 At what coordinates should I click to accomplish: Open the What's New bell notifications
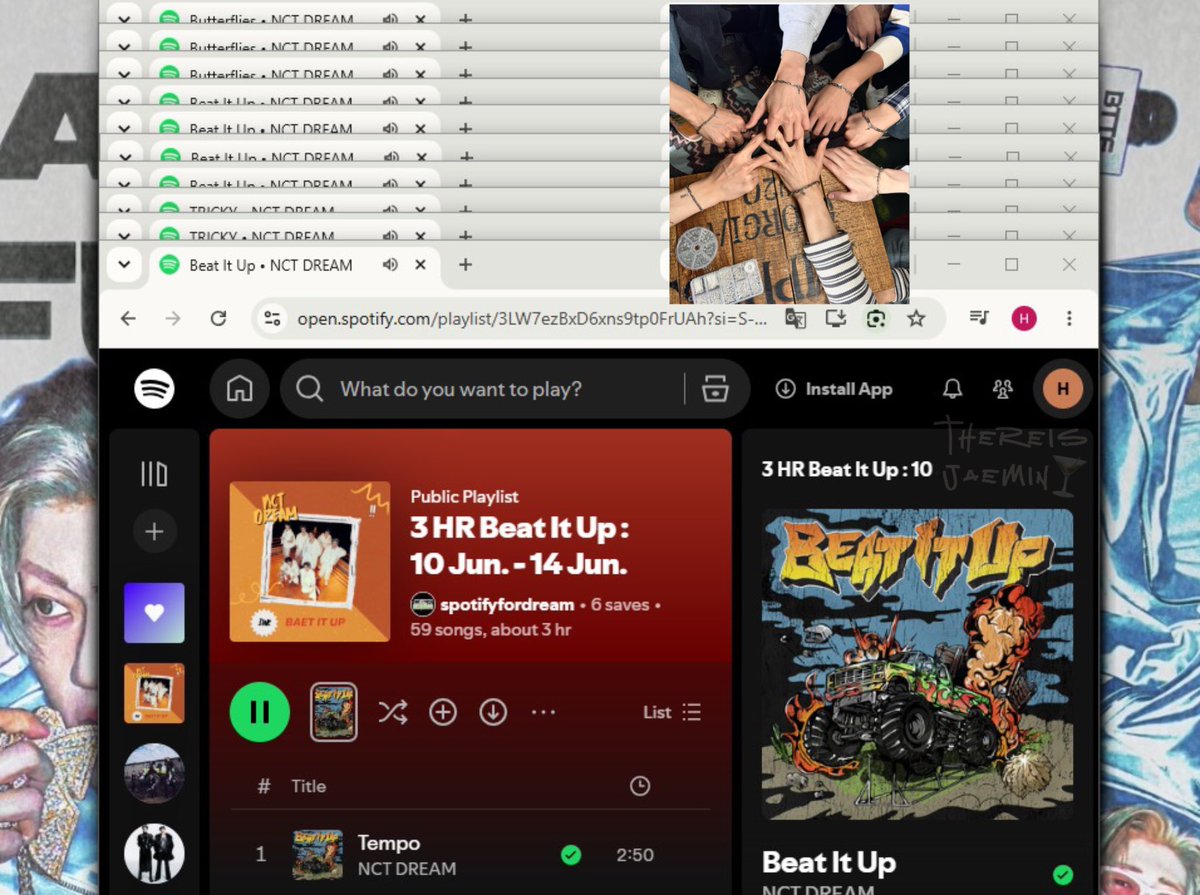coord(953,389)
